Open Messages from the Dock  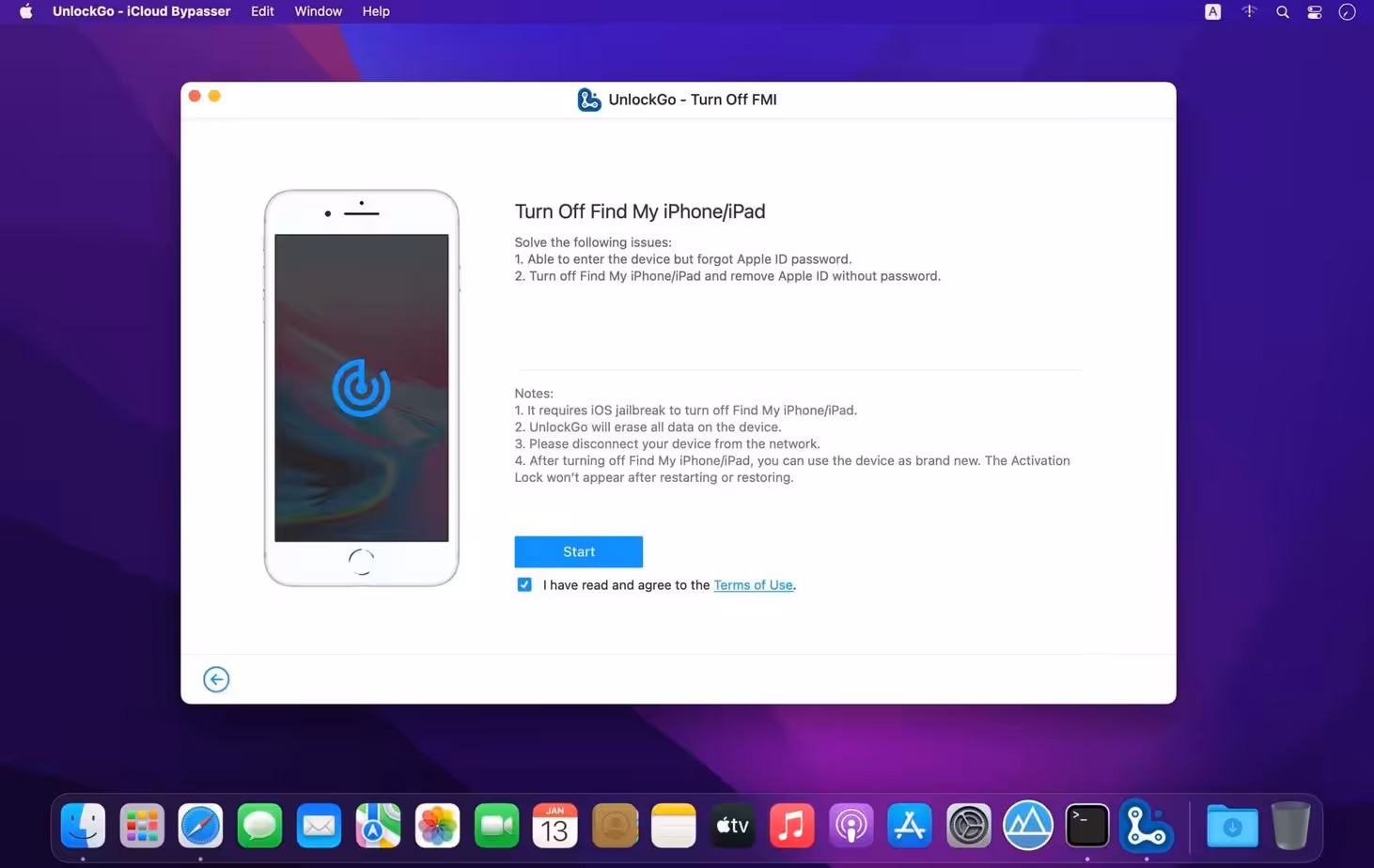point(259,826)
